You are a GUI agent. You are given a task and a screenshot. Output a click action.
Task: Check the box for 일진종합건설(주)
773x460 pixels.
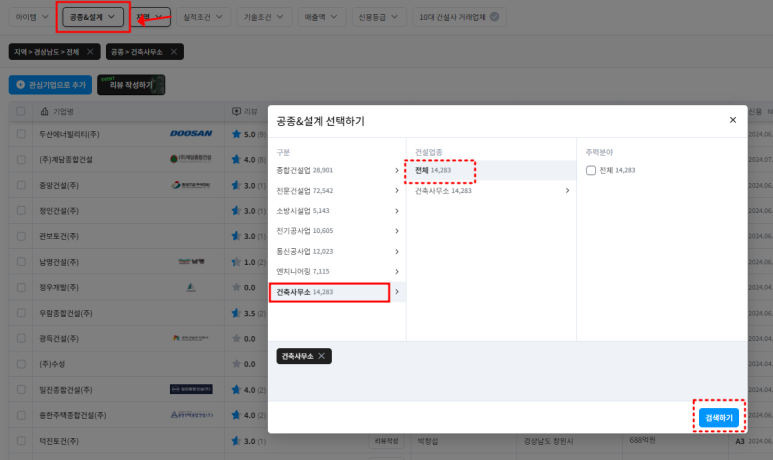(21, 389)
